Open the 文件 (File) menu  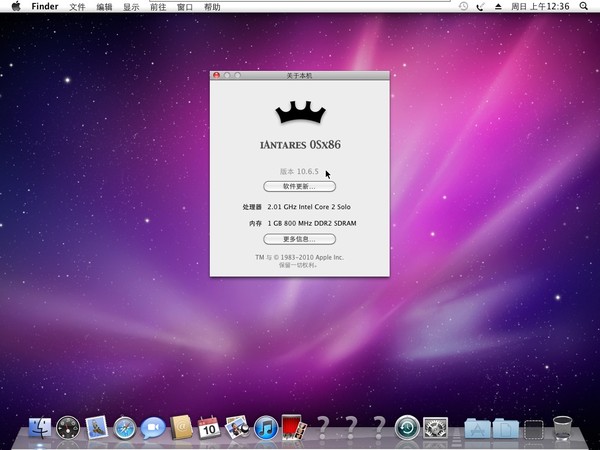click(77, 6)
